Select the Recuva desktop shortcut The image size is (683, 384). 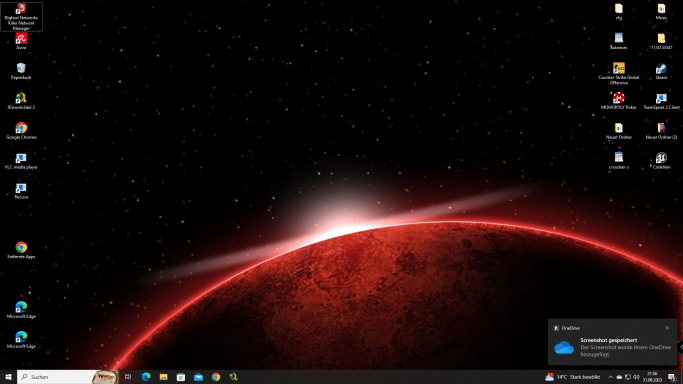(x=21, y=191)
